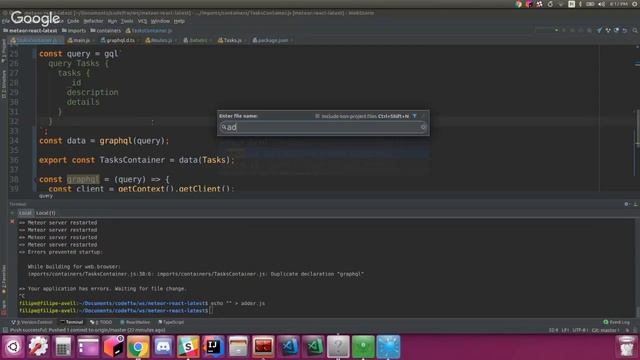Viewport: 640px width, 360px height.
Task: Open the Code menu
Action: point(73,21)
